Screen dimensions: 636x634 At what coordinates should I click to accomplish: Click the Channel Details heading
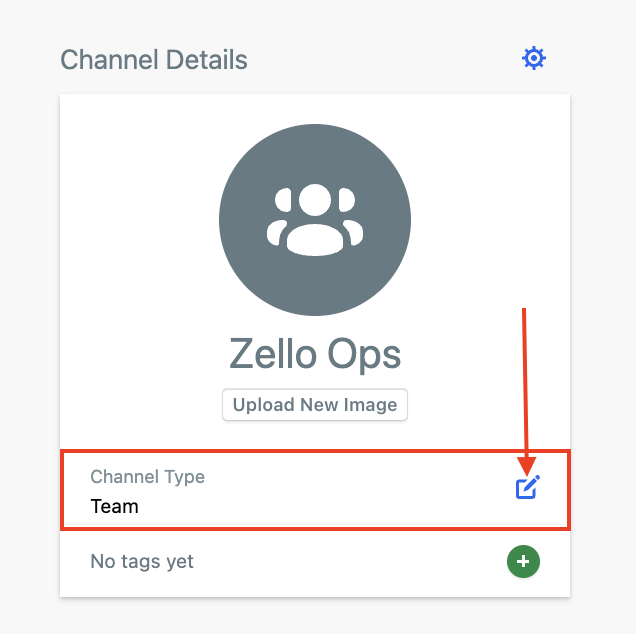tap(154, 60)
